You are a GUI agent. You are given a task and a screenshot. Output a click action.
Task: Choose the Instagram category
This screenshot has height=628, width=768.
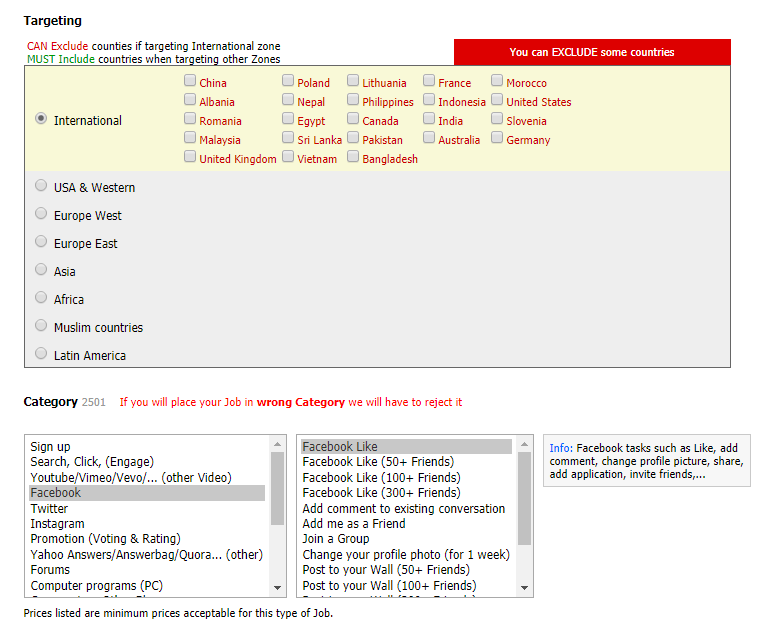click(147, 524)
